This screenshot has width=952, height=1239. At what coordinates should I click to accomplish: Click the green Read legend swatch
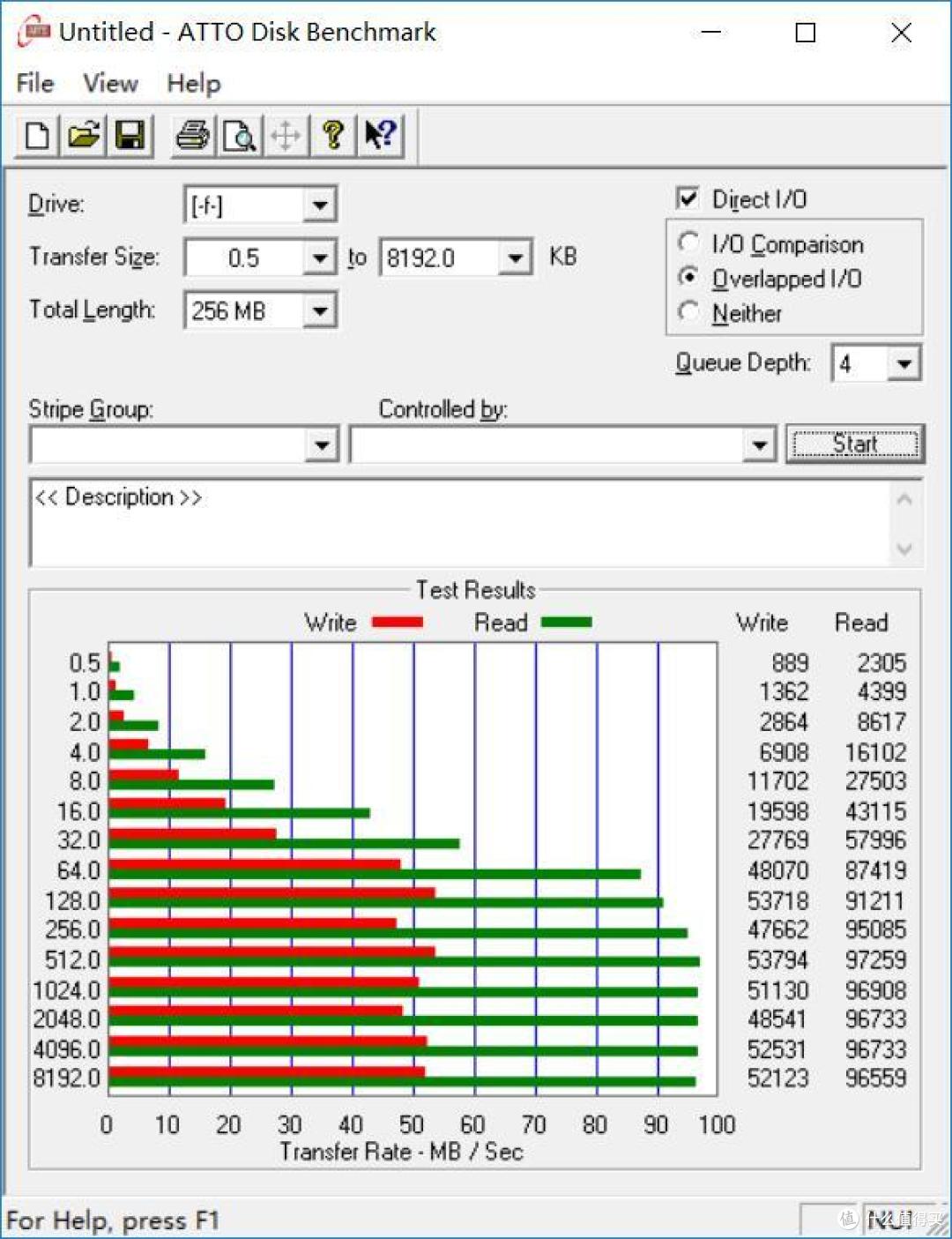pos(566,623)
